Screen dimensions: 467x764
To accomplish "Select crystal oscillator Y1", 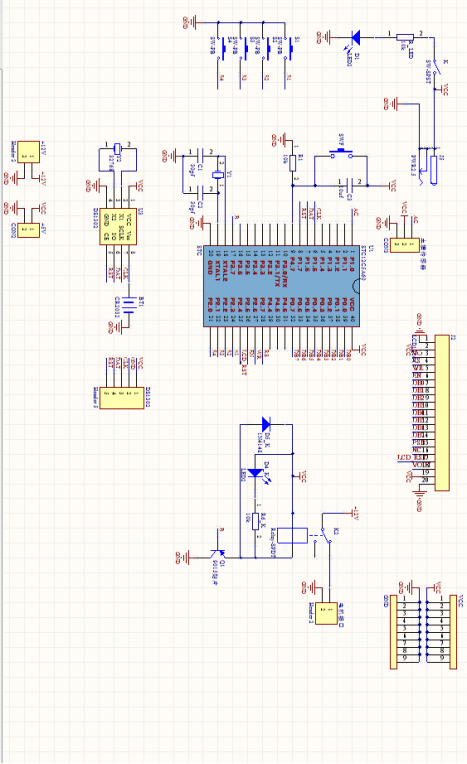I will pyautogui.click(x=218, y=174).
